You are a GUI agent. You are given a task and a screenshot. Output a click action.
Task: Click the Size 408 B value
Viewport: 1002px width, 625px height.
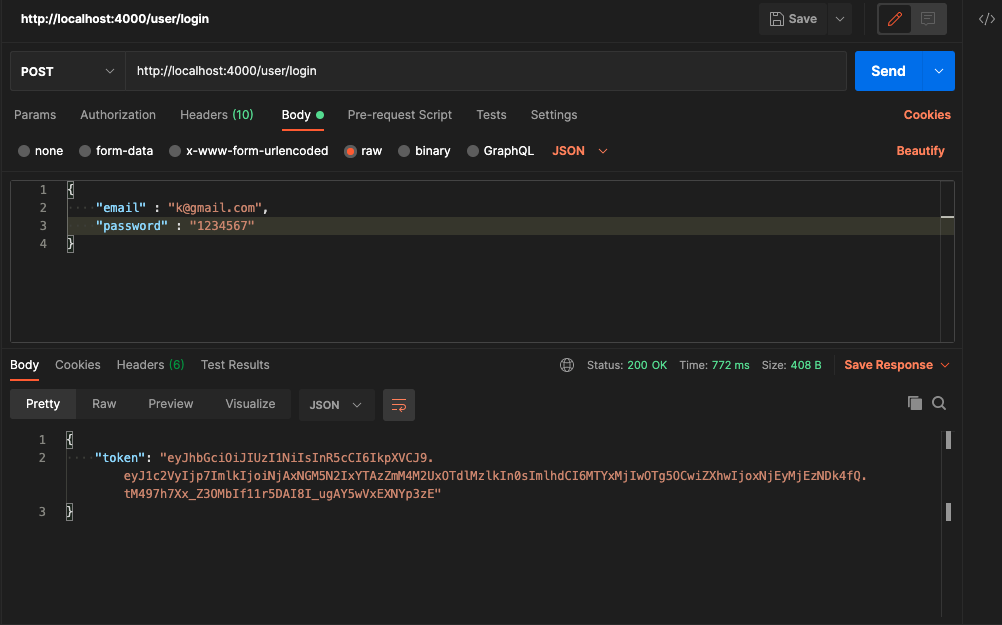806,365
